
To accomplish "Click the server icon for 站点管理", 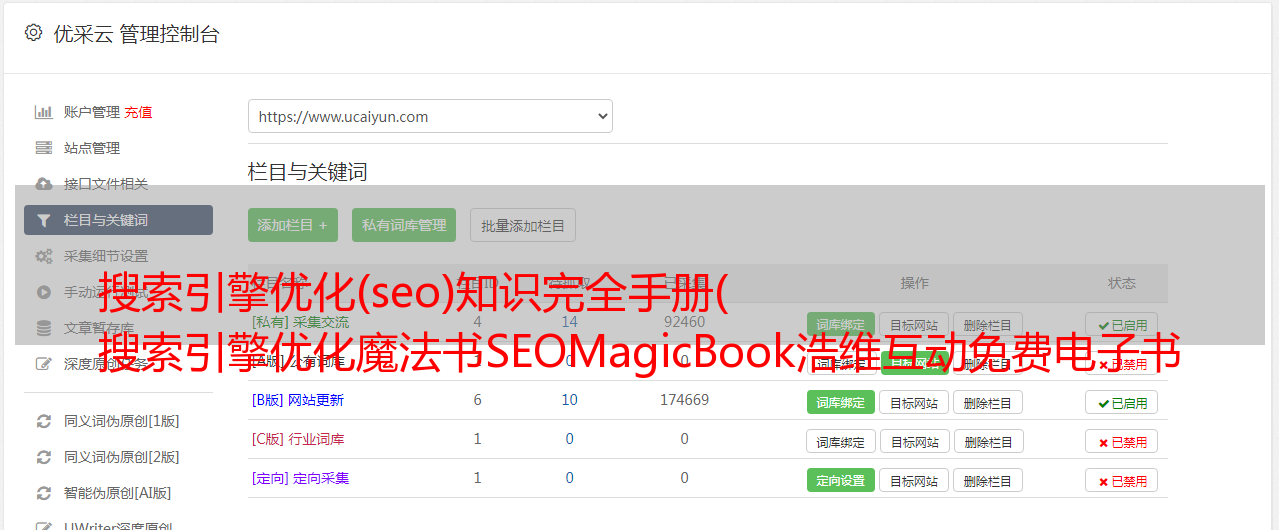I will pos(44,148).
